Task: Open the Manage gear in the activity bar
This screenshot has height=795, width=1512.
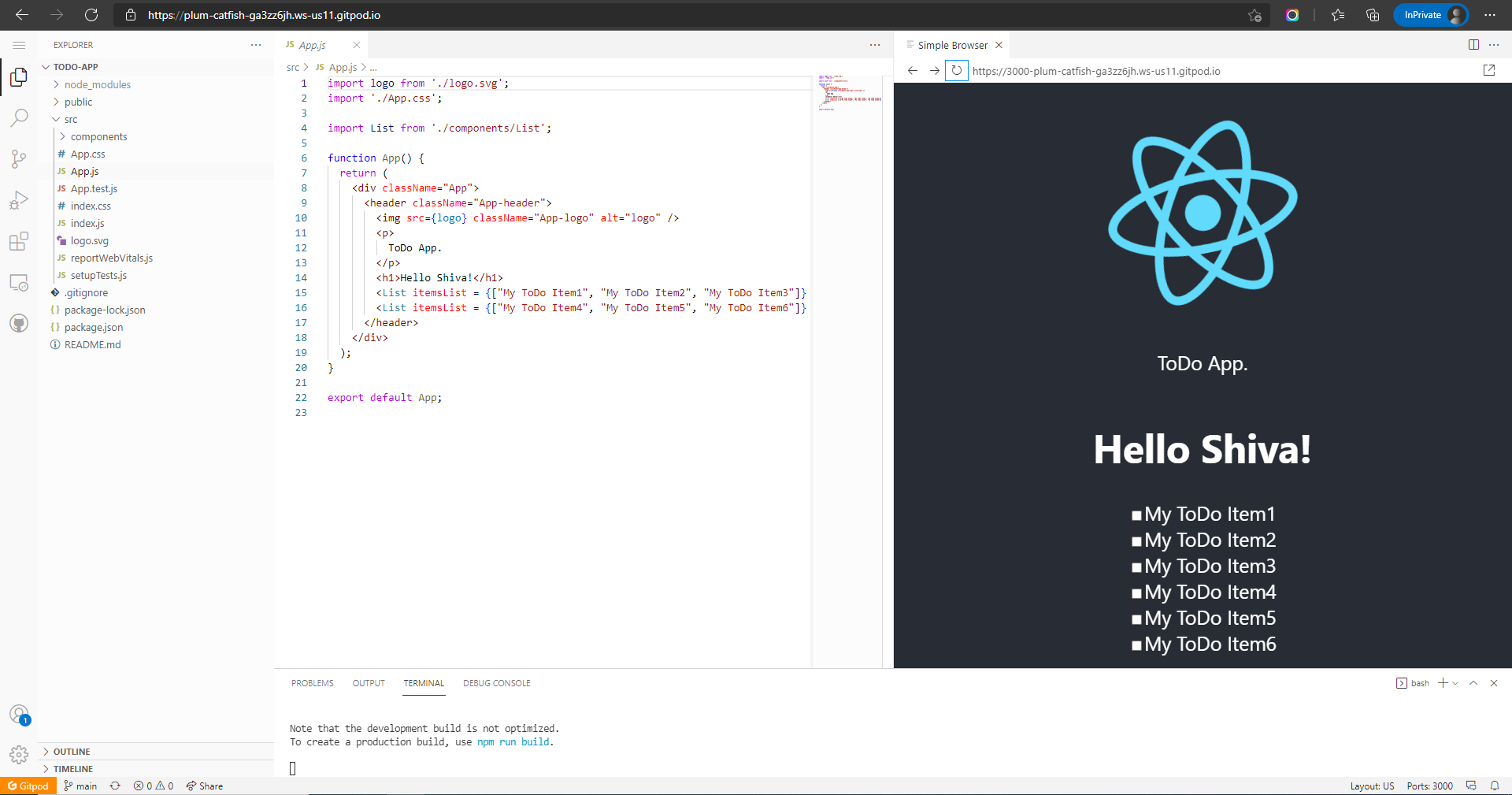Action: (19, 753)
